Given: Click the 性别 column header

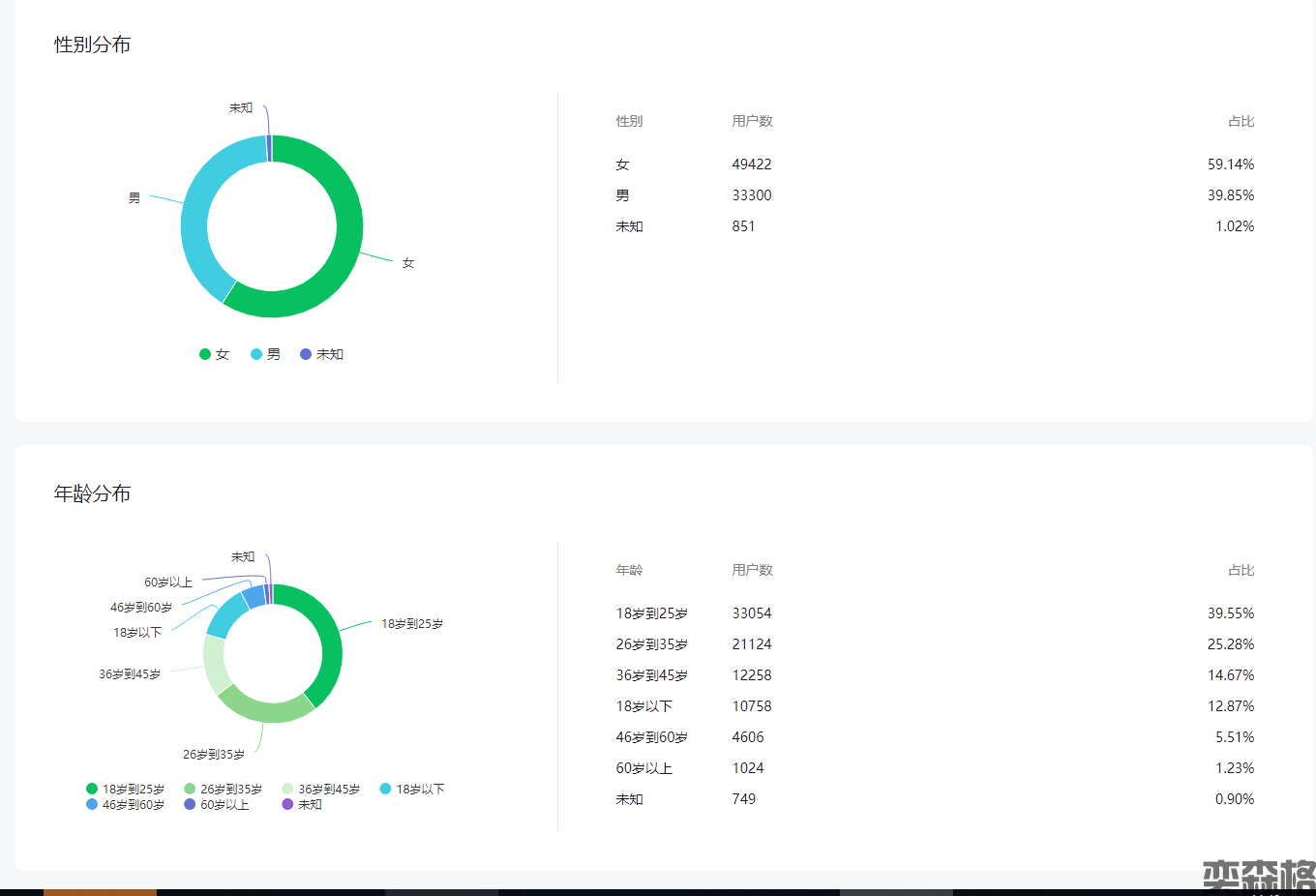Looking at the screenshot, I should (629, 121).
